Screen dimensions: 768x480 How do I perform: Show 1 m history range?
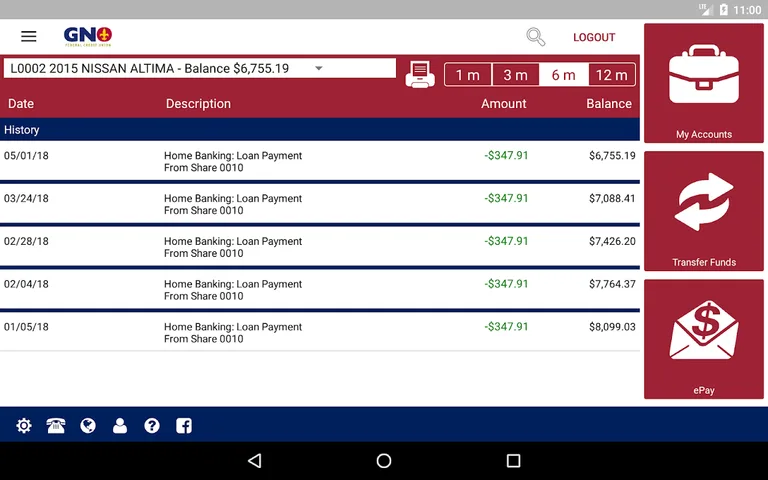(468, 75)
